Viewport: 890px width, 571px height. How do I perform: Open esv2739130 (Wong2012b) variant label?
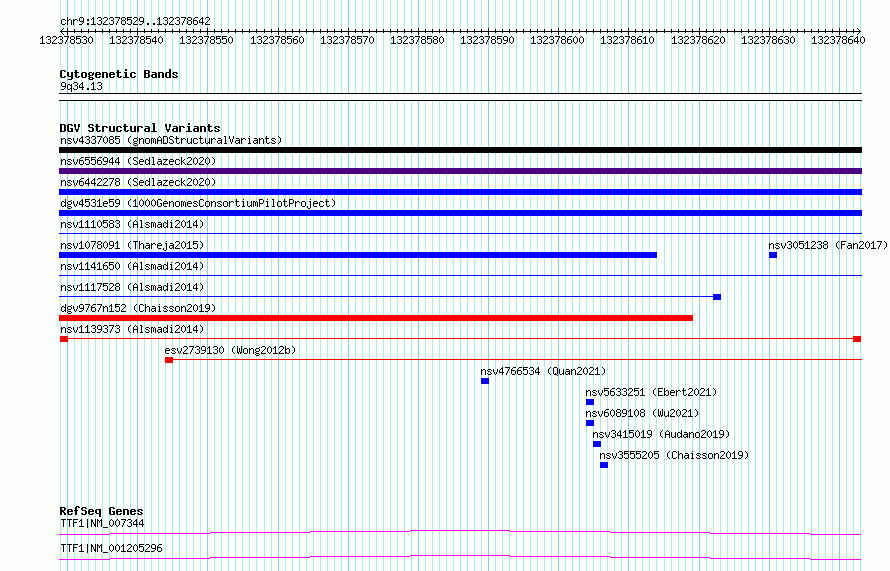click(x=230, y=350)
